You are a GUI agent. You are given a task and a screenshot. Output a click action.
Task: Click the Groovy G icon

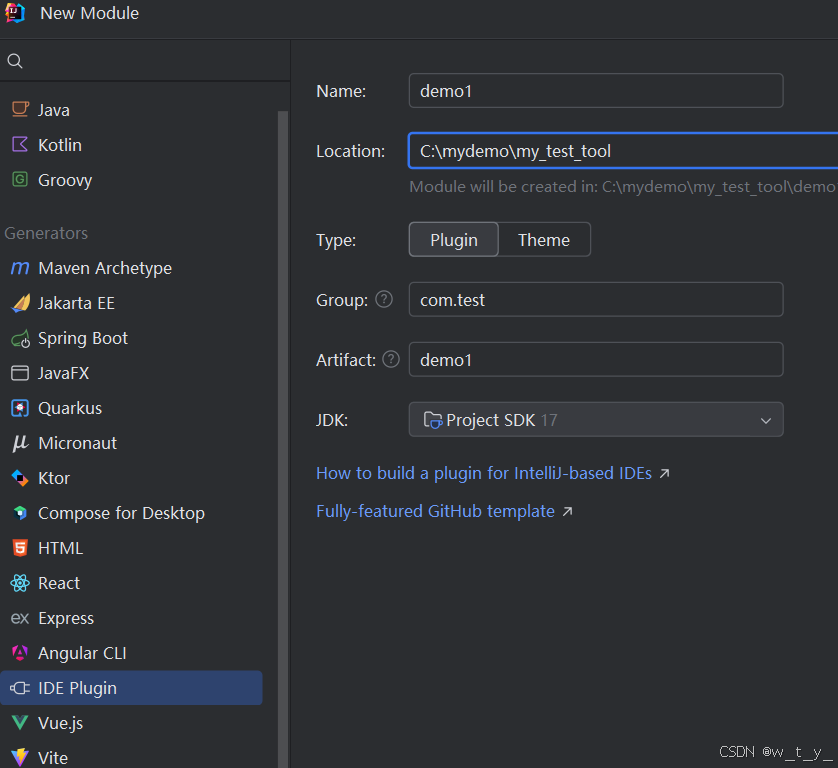[x=20, y=180]
